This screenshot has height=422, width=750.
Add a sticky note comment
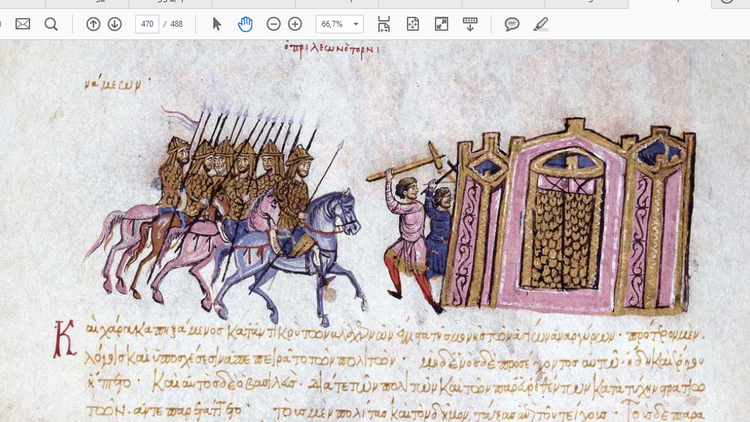[512, 24]
